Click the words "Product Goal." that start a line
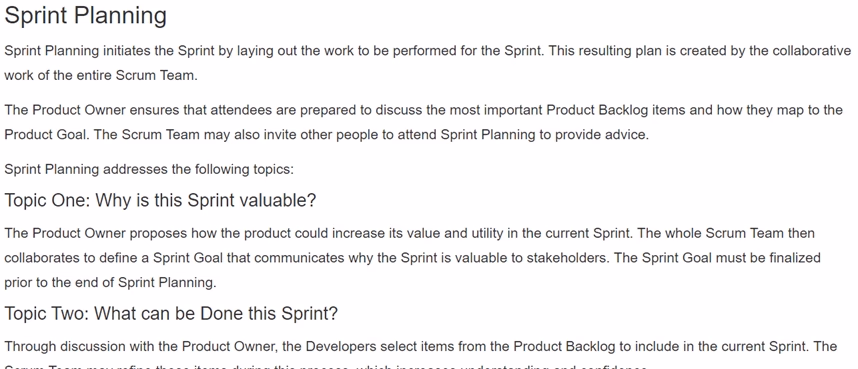The height and width of the screenshot is (369, 858). (x=47, y=135)
